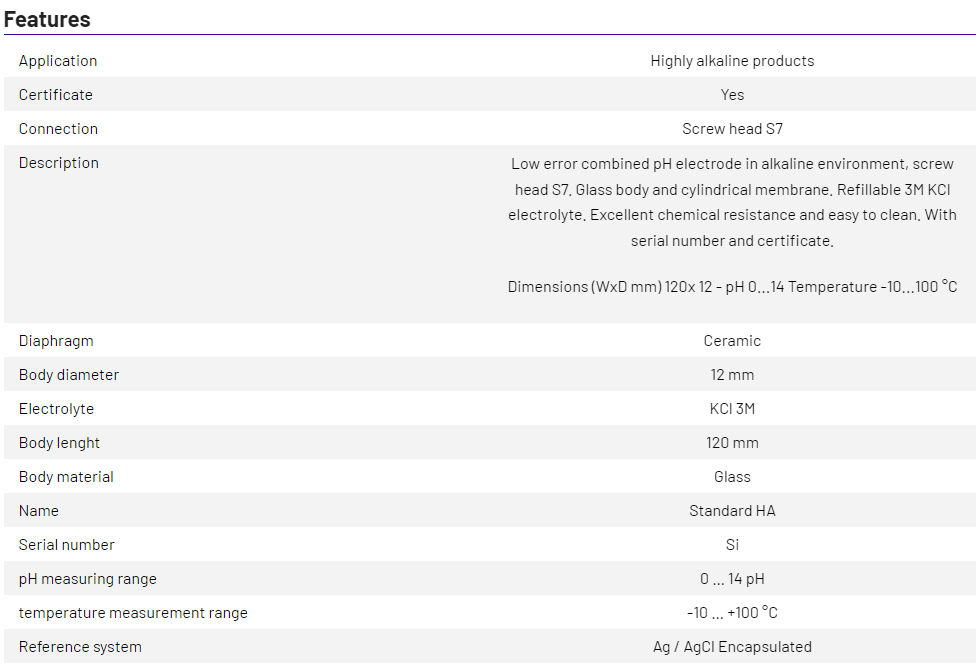The image size is (978, 670).
Task: Select the Application row label
Action: (58, 61)
